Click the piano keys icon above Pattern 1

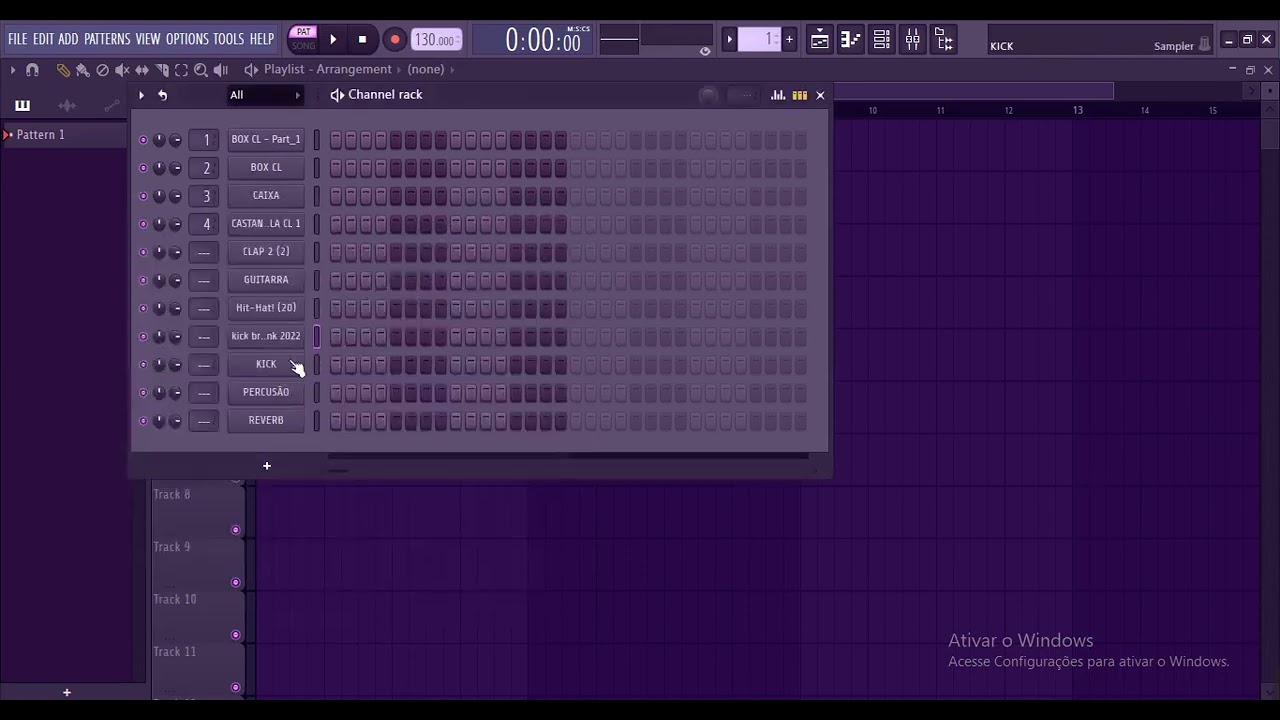coord(22,105)
